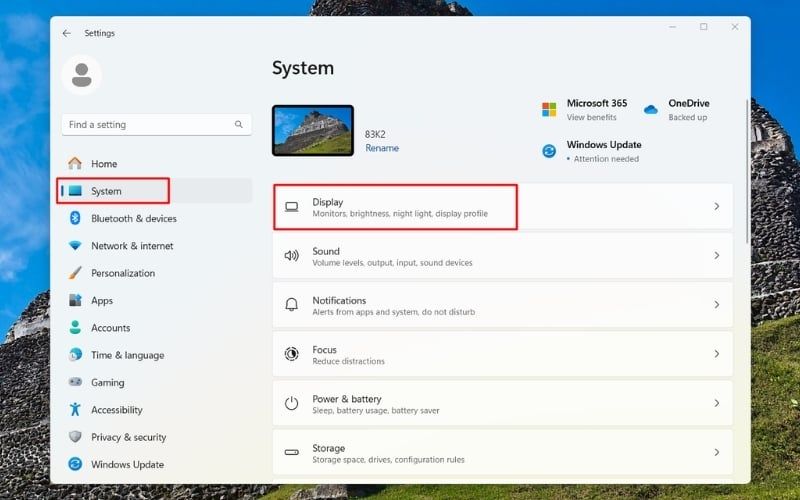Open Power & battery chevron arrow
The image size is (800, 500).
click(x=716, y=403)
